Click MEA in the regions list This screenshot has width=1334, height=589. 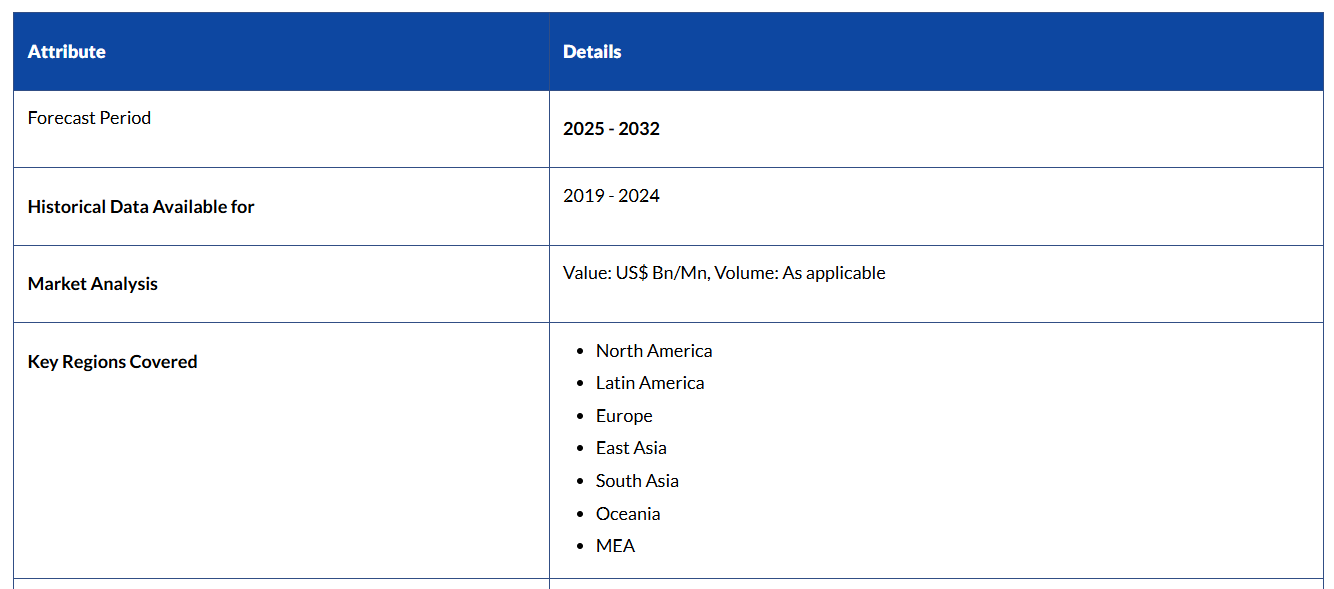point(615,546)
